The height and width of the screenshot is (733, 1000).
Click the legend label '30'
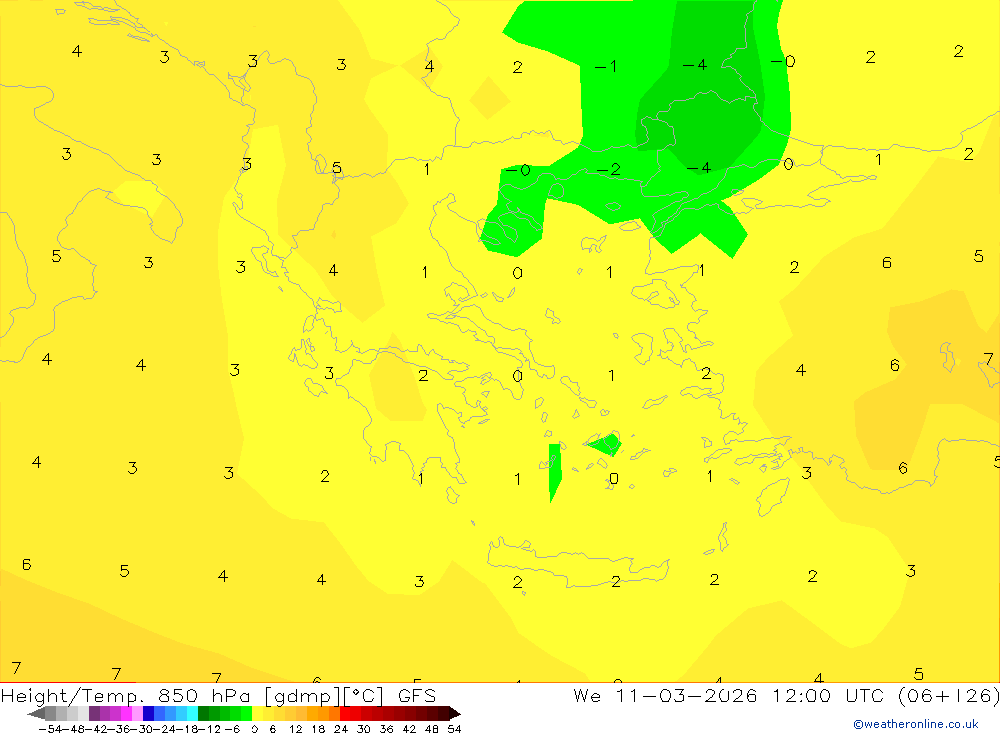coord(364,729)
